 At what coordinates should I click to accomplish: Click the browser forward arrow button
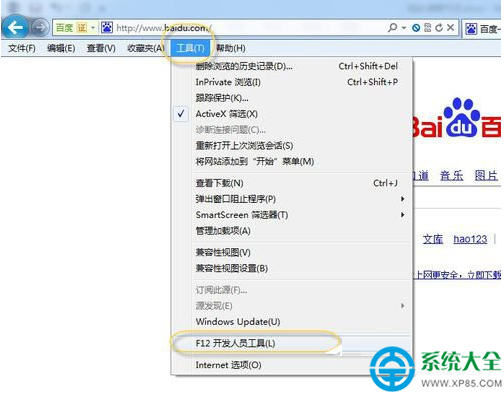click(x=40, y=27)
